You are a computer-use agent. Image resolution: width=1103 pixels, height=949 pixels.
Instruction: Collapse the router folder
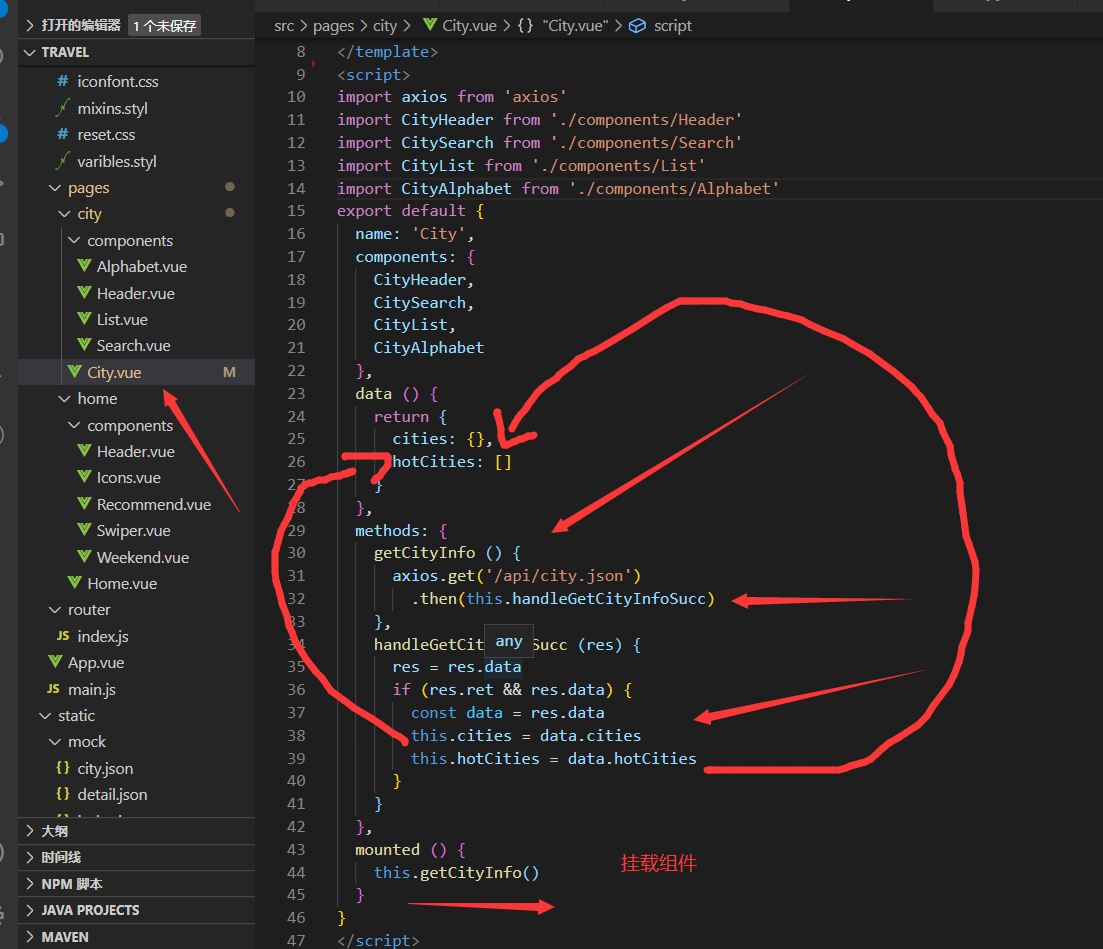click(x=89, y=610)
